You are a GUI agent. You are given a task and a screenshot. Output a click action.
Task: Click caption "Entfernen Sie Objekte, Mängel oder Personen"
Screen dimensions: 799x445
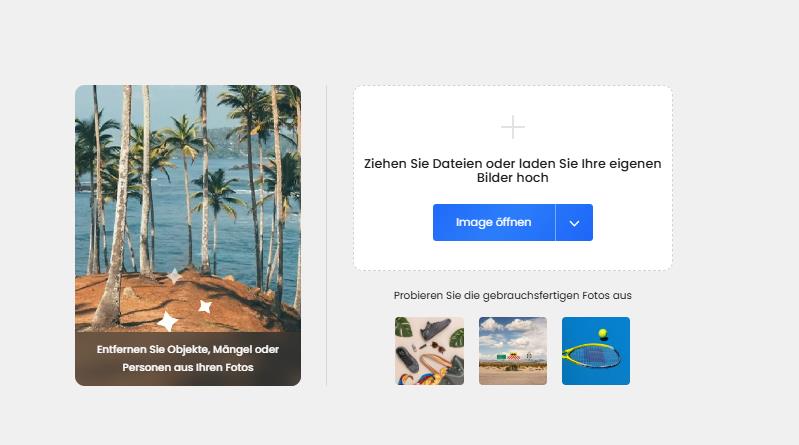188,358
